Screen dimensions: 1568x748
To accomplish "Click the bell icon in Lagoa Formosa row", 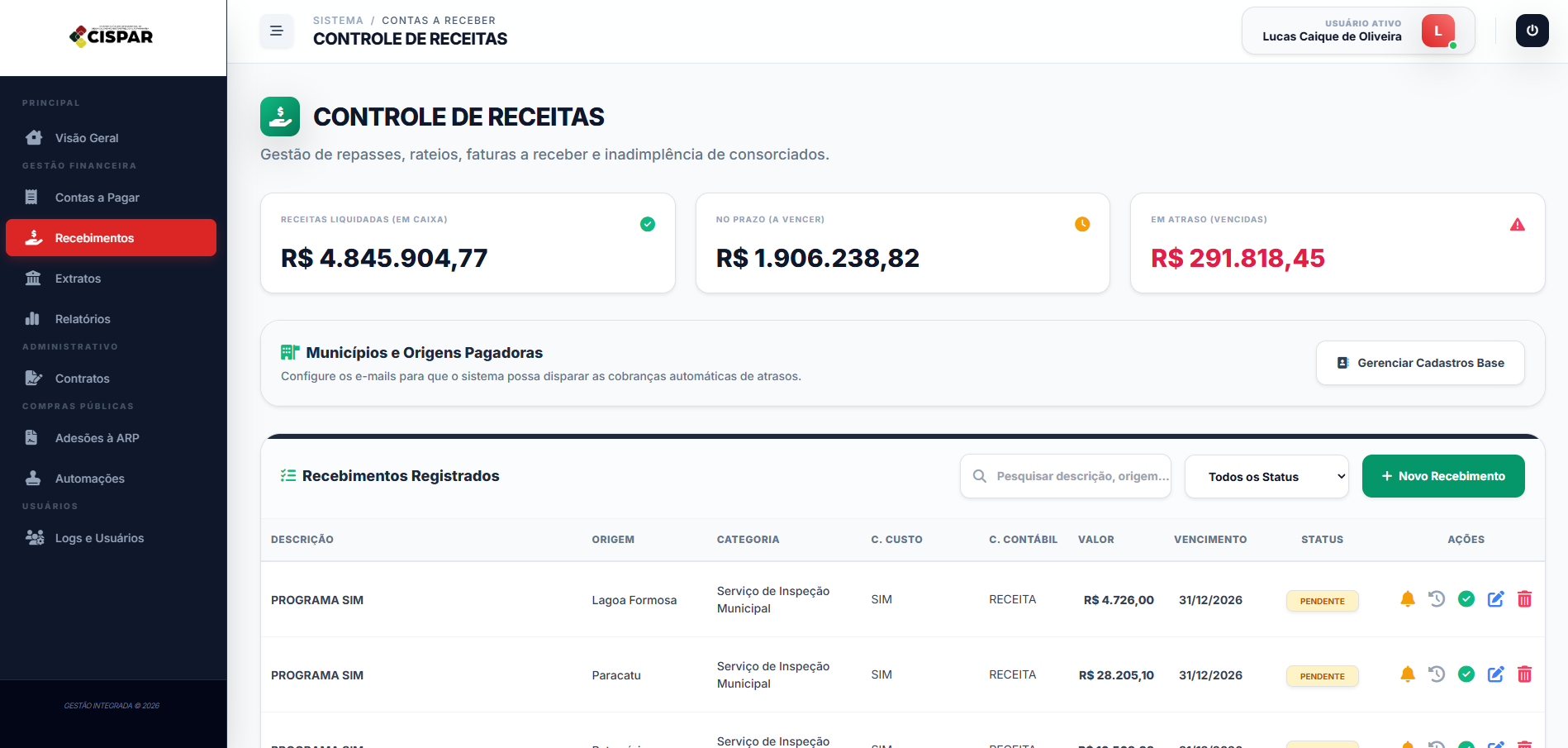I will (x=1408, y=599).
